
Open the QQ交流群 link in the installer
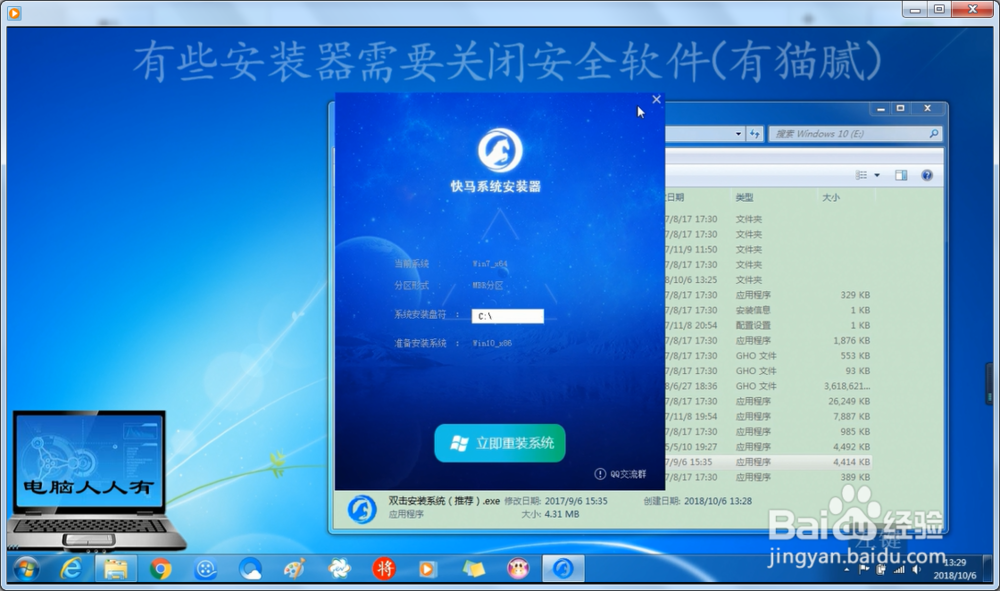(x=628, y=474)
